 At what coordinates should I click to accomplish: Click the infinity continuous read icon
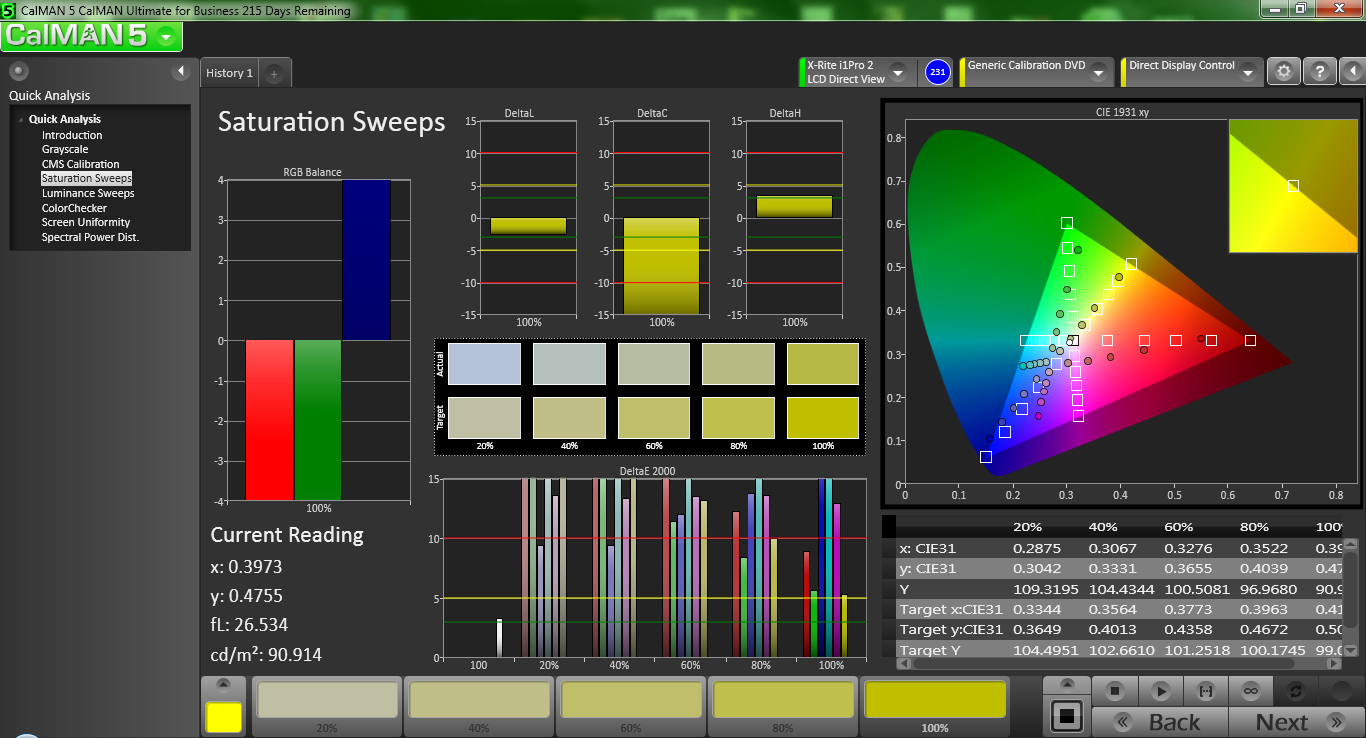tap(1250, 691)
